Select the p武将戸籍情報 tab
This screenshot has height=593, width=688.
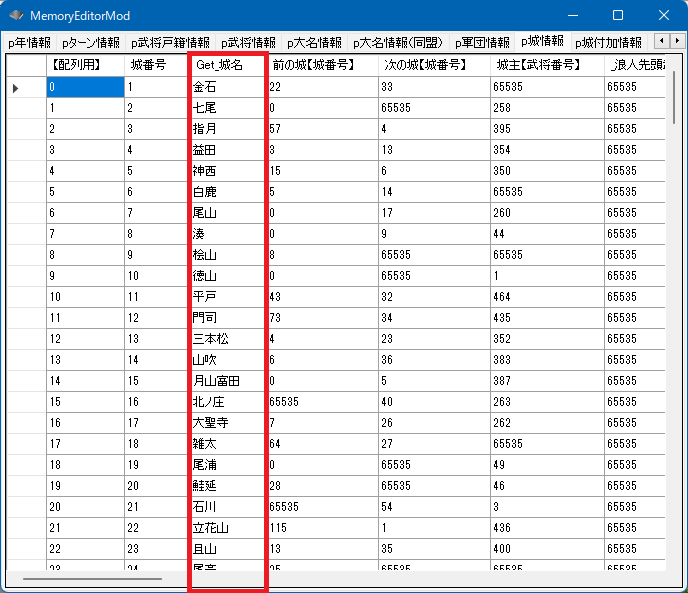[x=170, y=43]
